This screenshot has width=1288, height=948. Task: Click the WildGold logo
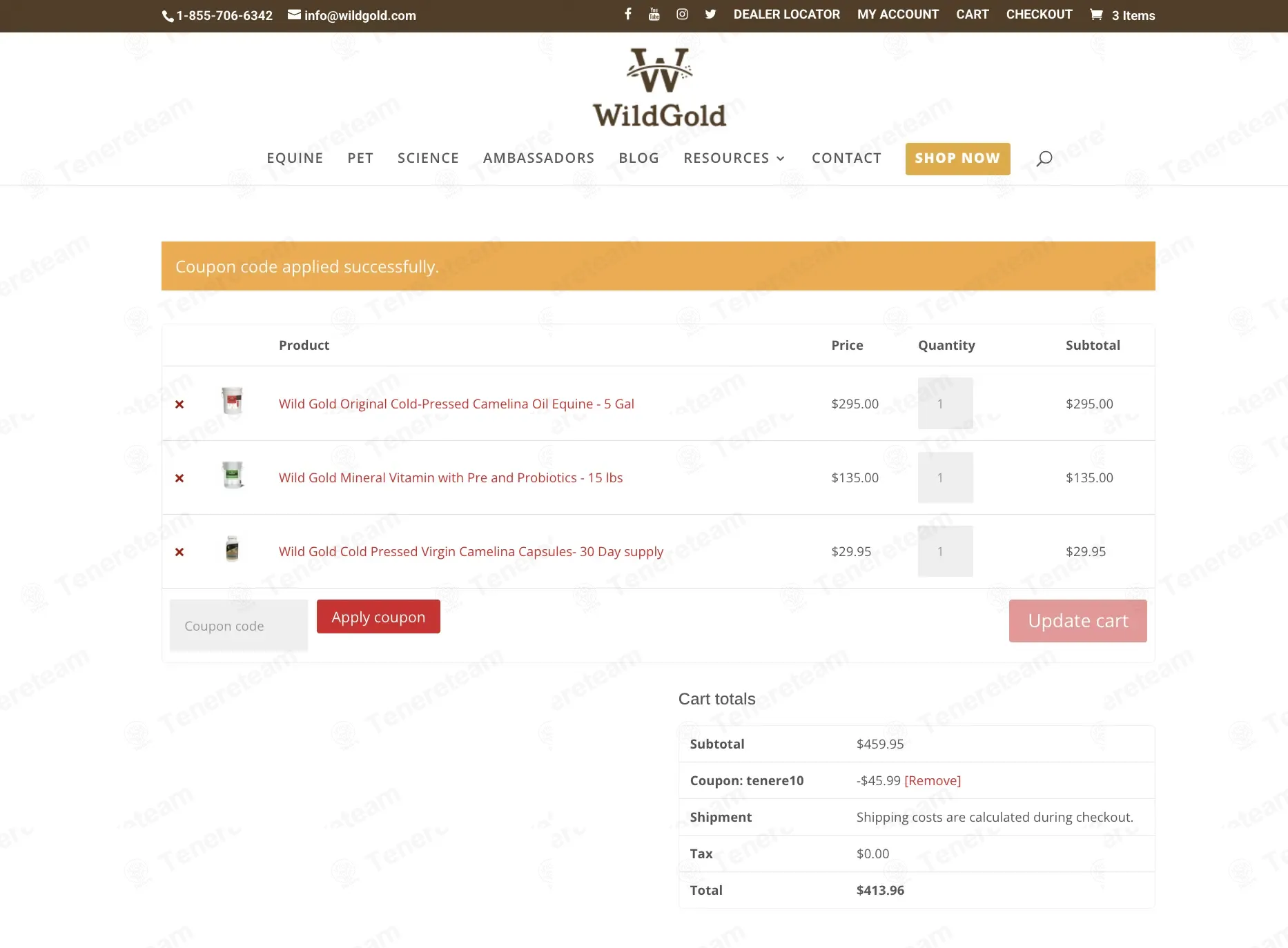pos(659,88)
